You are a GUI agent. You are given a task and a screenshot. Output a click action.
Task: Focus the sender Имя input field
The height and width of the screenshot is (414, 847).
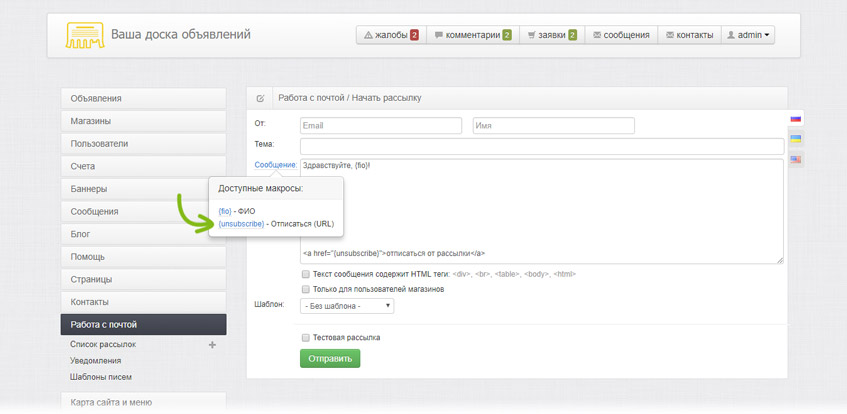(x=554, y=125)
